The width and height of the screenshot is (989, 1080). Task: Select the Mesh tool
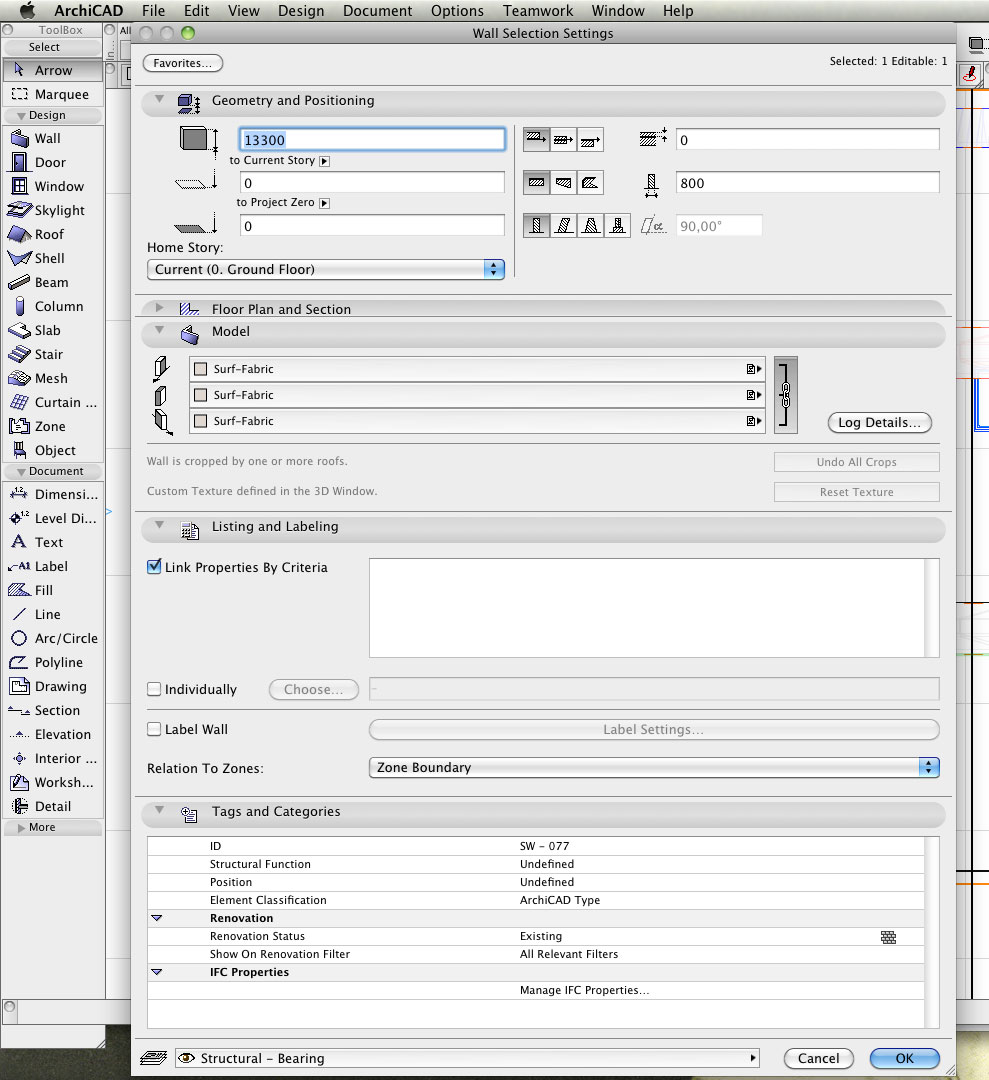[x=50, y=379]
